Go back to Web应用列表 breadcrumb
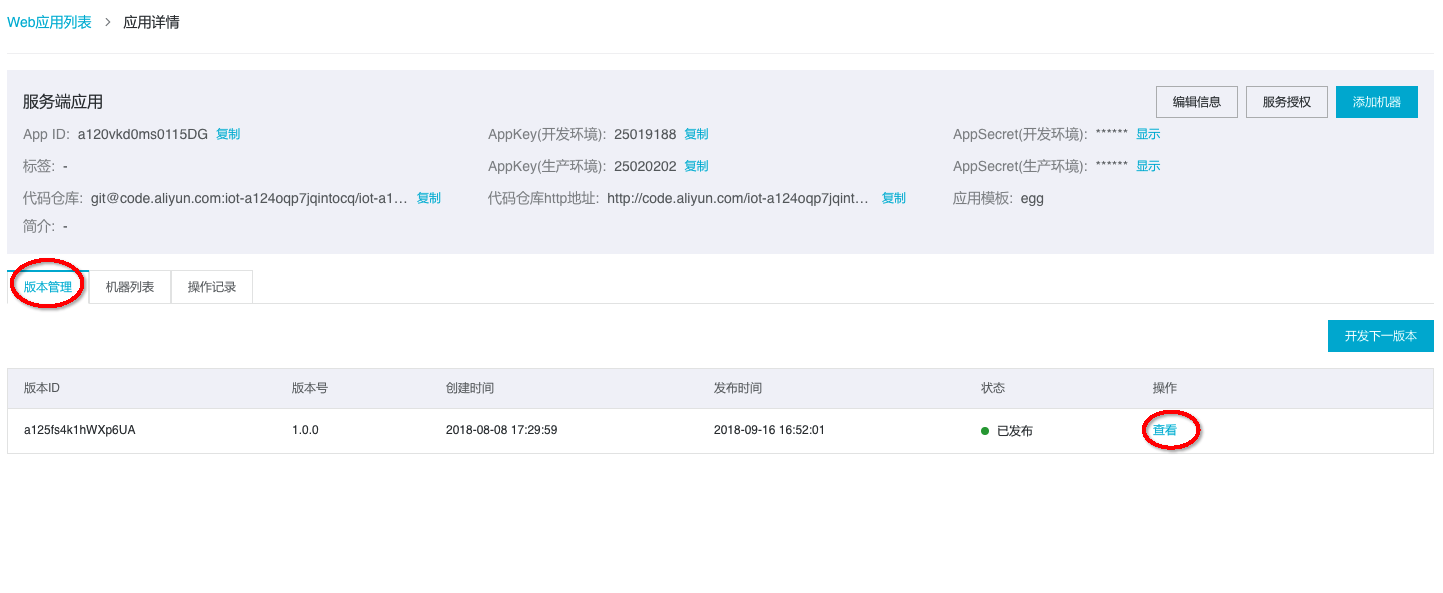 pyautogui.click(x=49, y=22)
